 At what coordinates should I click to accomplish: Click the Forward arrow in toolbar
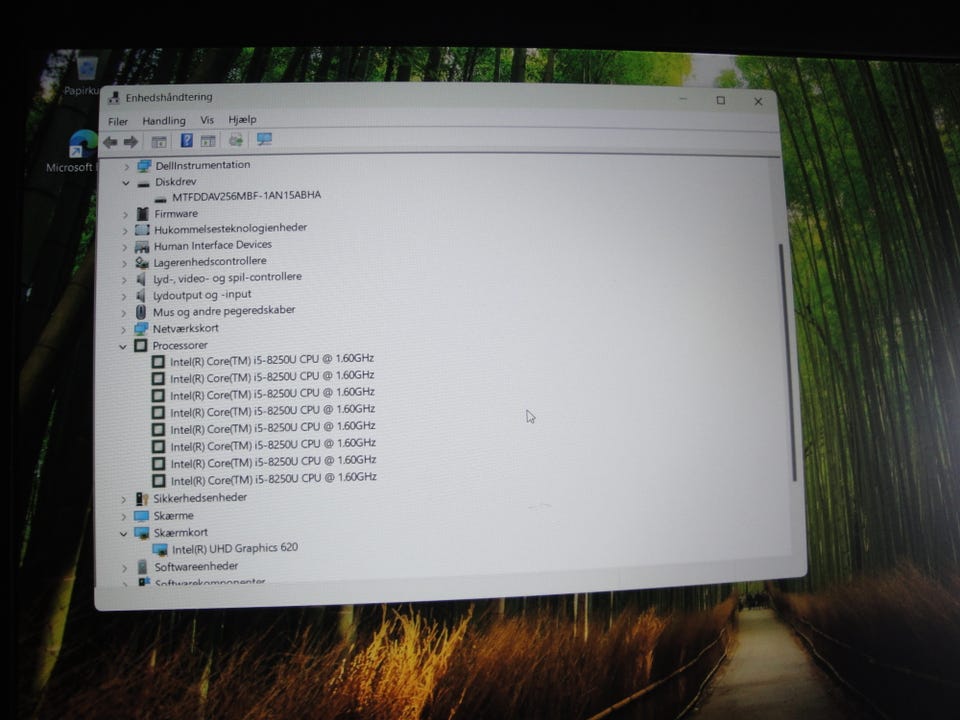(130, 143)
